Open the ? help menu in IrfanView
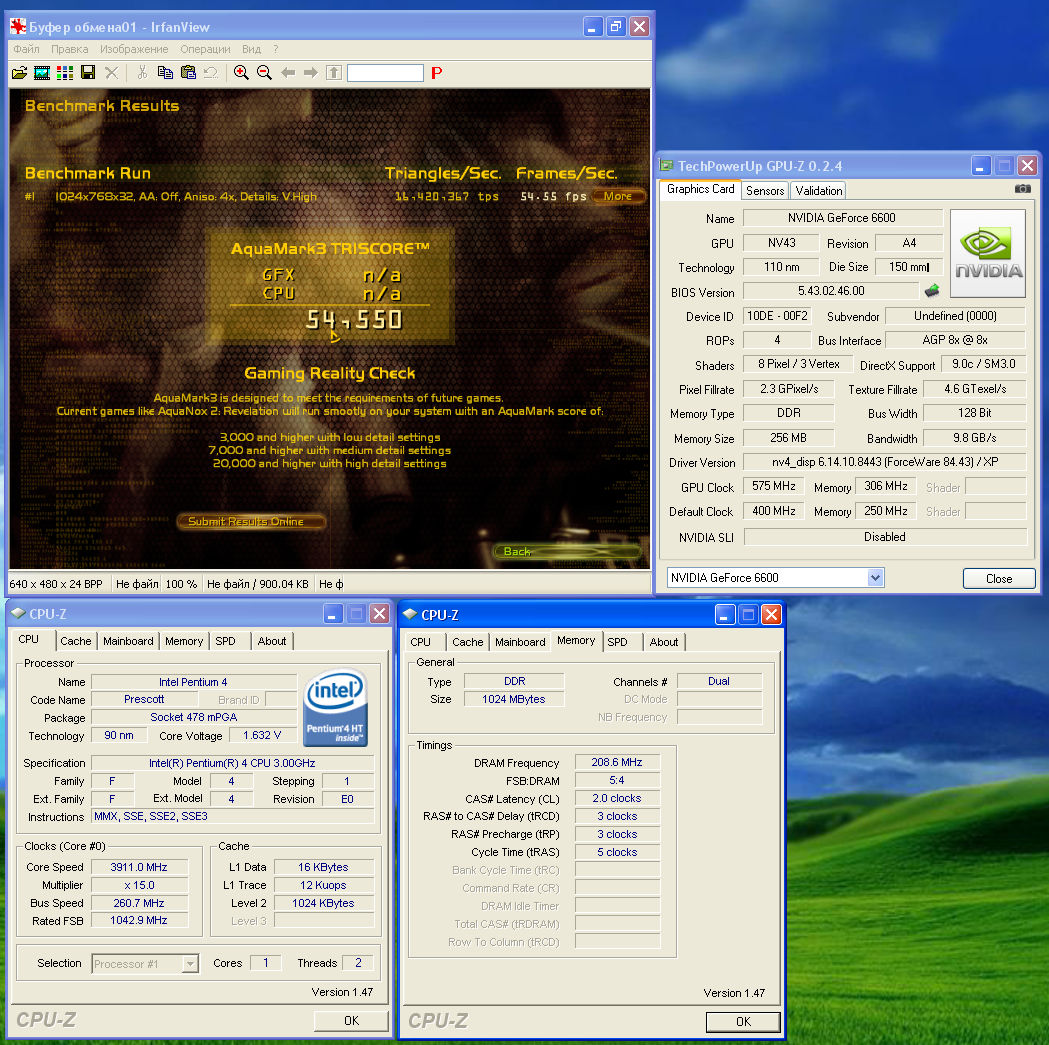1049x1045 pixels. tap(276, 49)
